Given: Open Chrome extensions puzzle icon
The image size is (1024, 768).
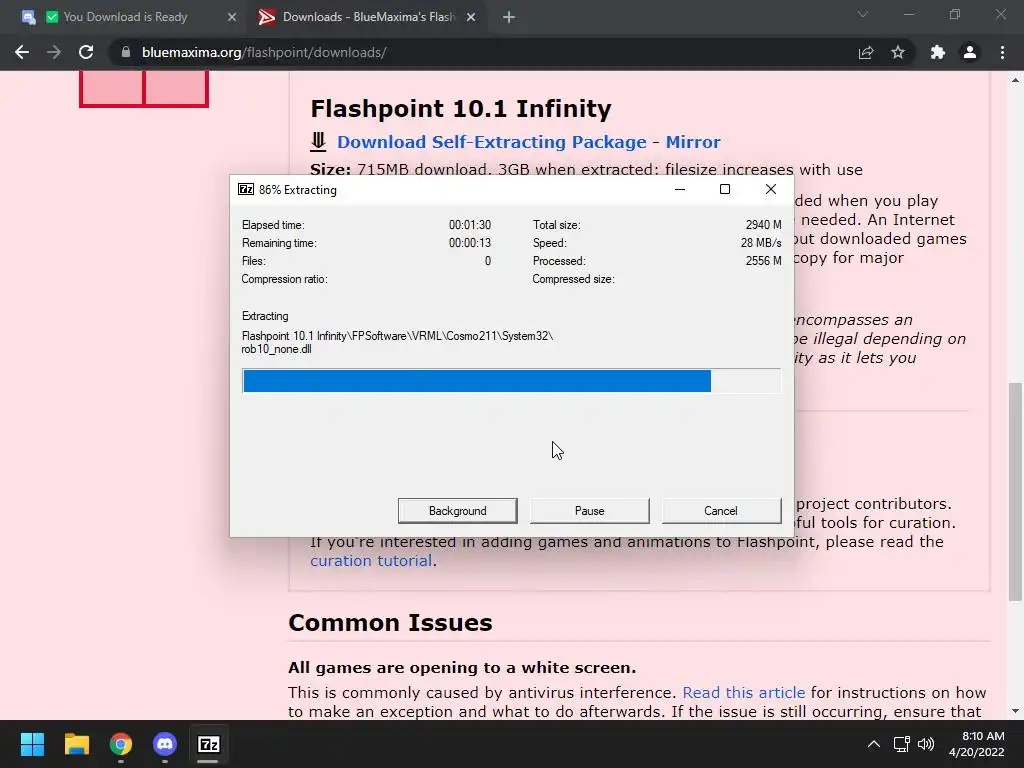Looking at the screenshot, I should tap(938, 52).
